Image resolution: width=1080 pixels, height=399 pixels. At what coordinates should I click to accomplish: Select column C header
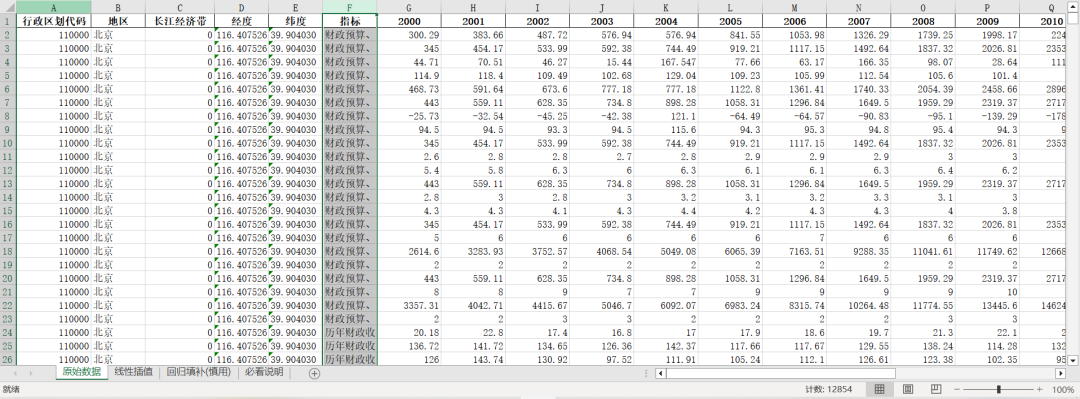[x=180, y=7]
